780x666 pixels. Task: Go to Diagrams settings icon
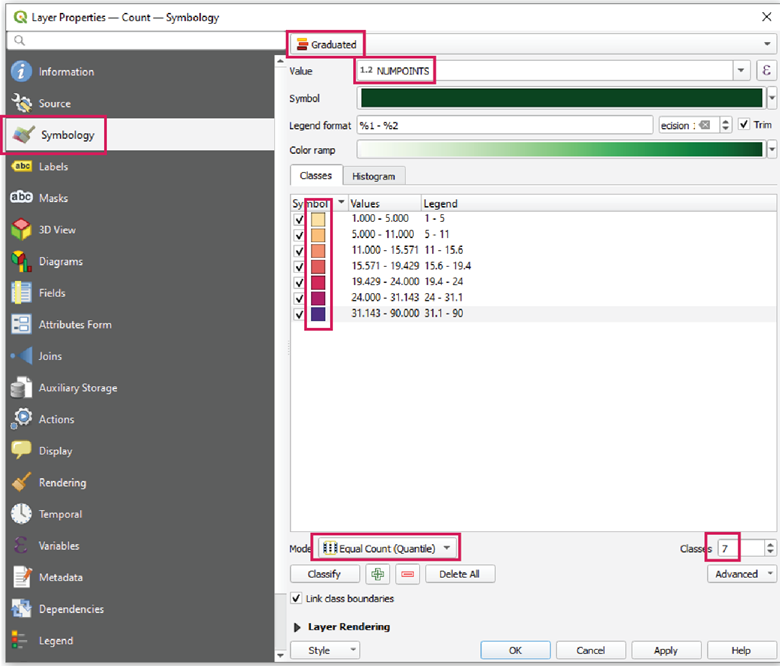tap(22, 262)
